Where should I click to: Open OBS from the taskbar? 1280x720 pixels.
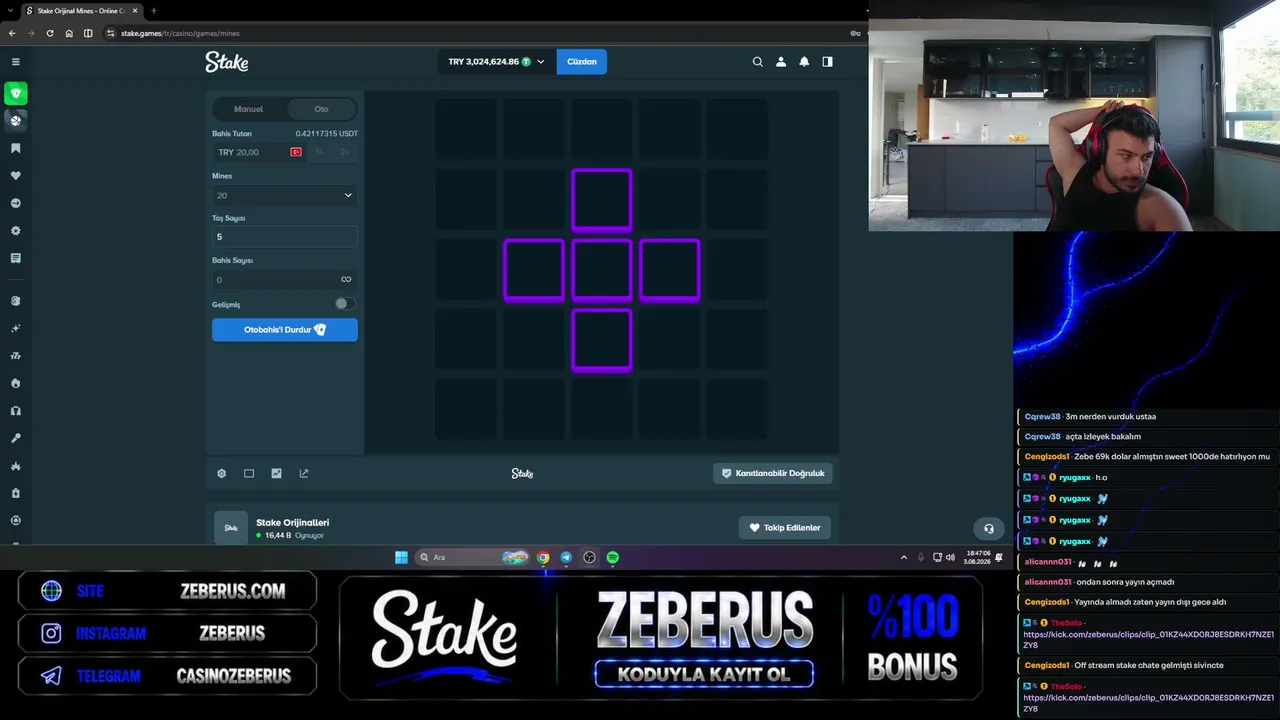click(589, 557)
